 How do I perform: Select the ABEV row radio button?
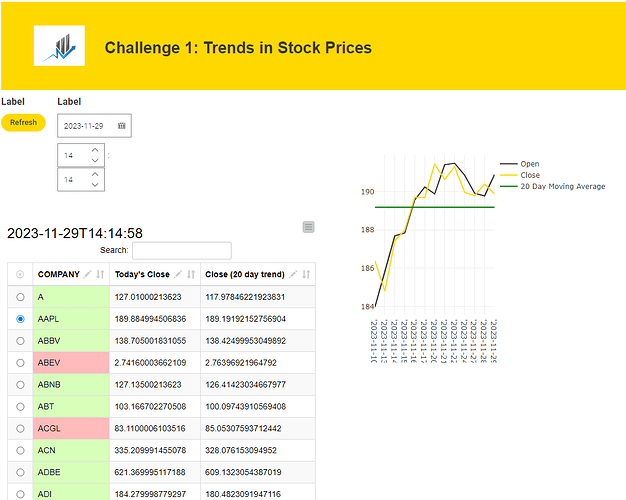pyautogui.click(x=20, y=363)
